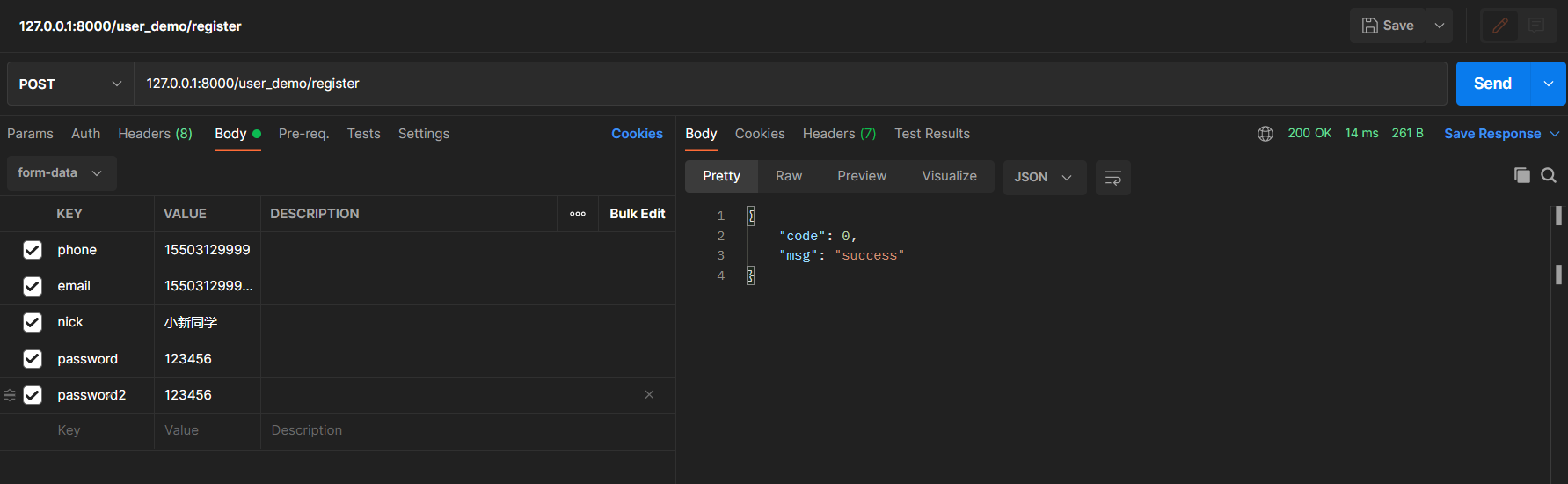Image resolution: width=1568 pixels, height=484 pixels.
Task: Uncheck the email parameter checkbox
Action: [x=33, y=286]
